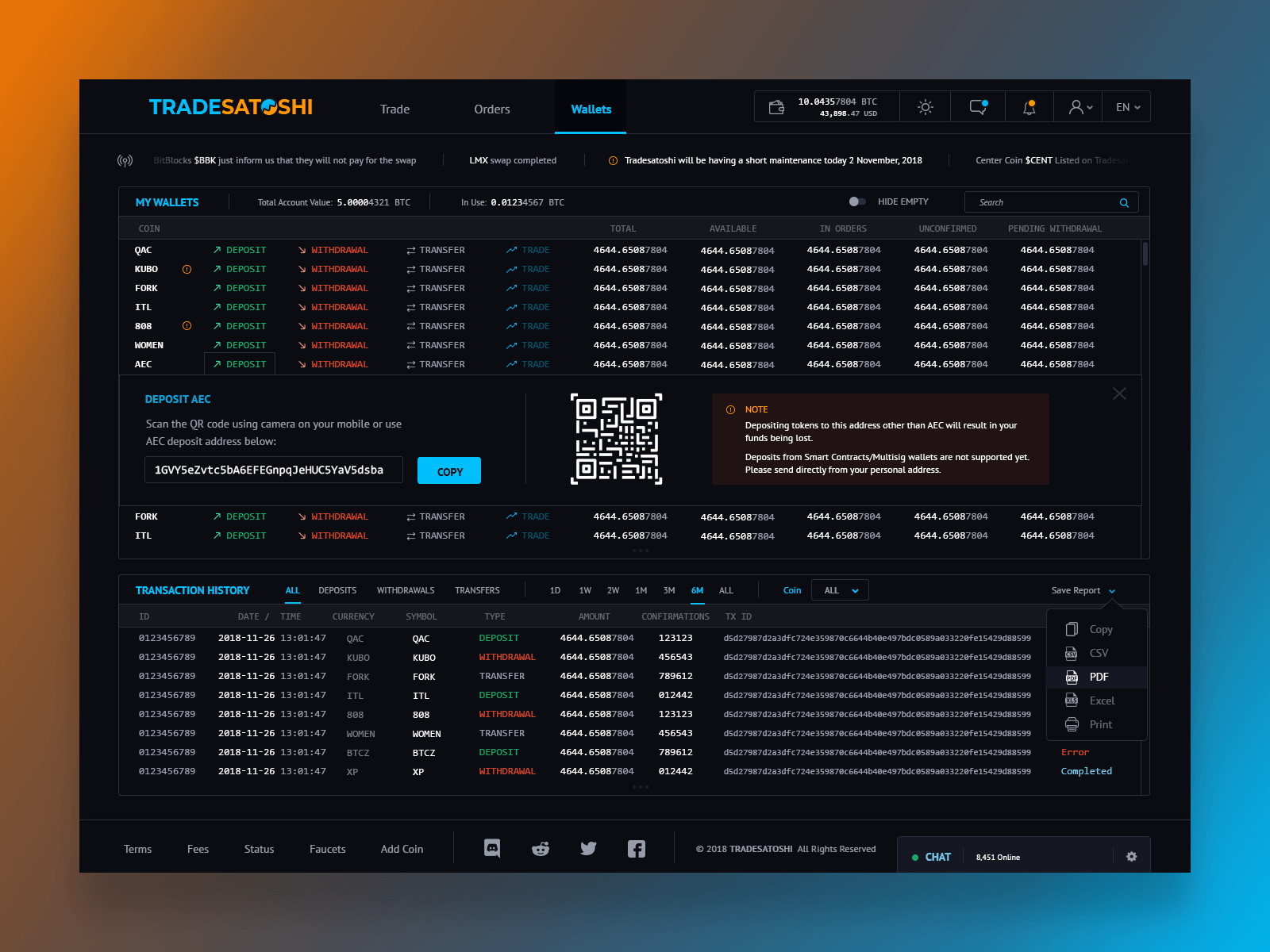1270x952 pixels.
Task: Open the Add Coin footer link
Action: tap(402, 849)
